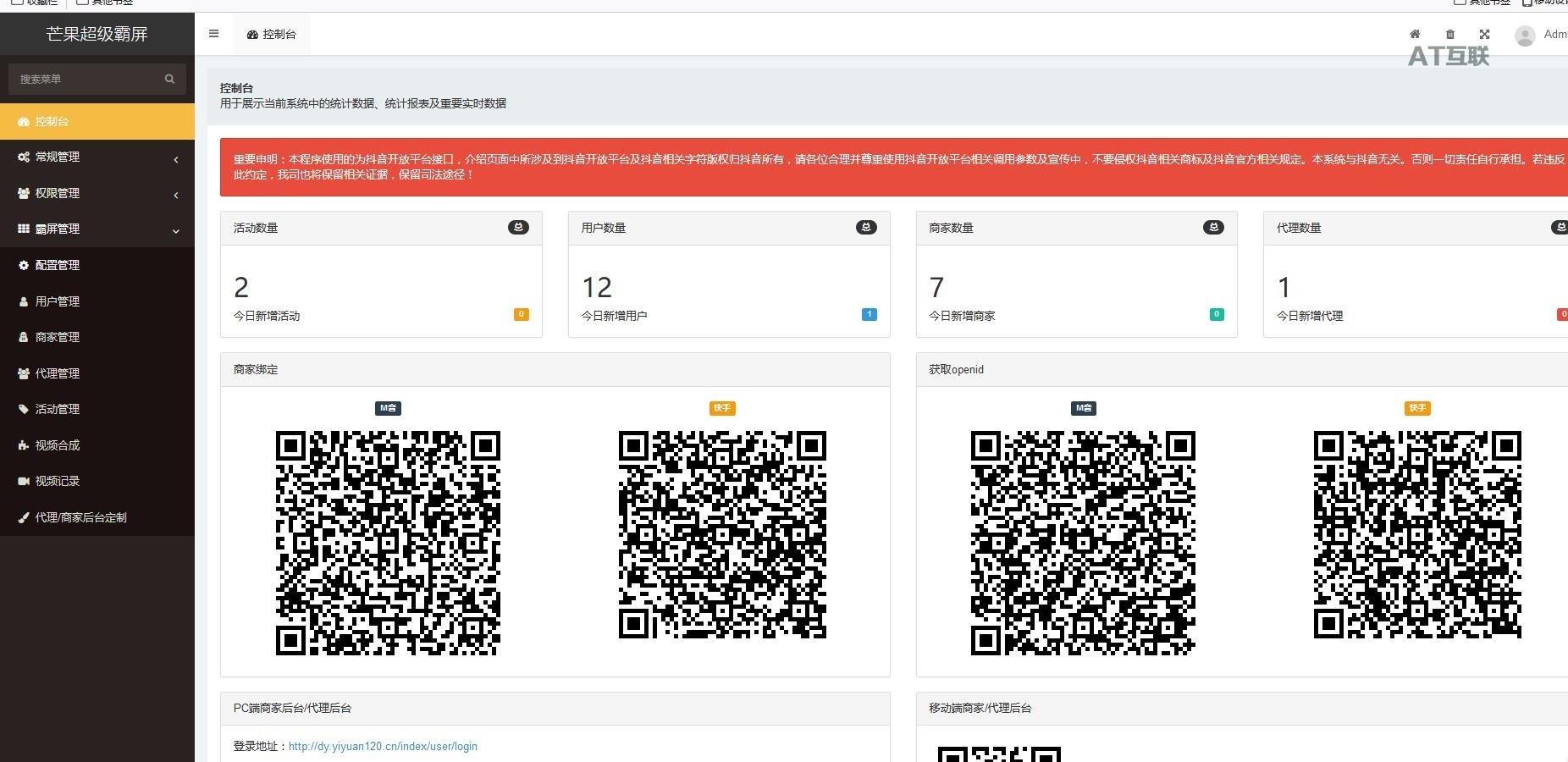
Task: Expand the 权限管理 chevron arrow
Action: click(176, 196)
